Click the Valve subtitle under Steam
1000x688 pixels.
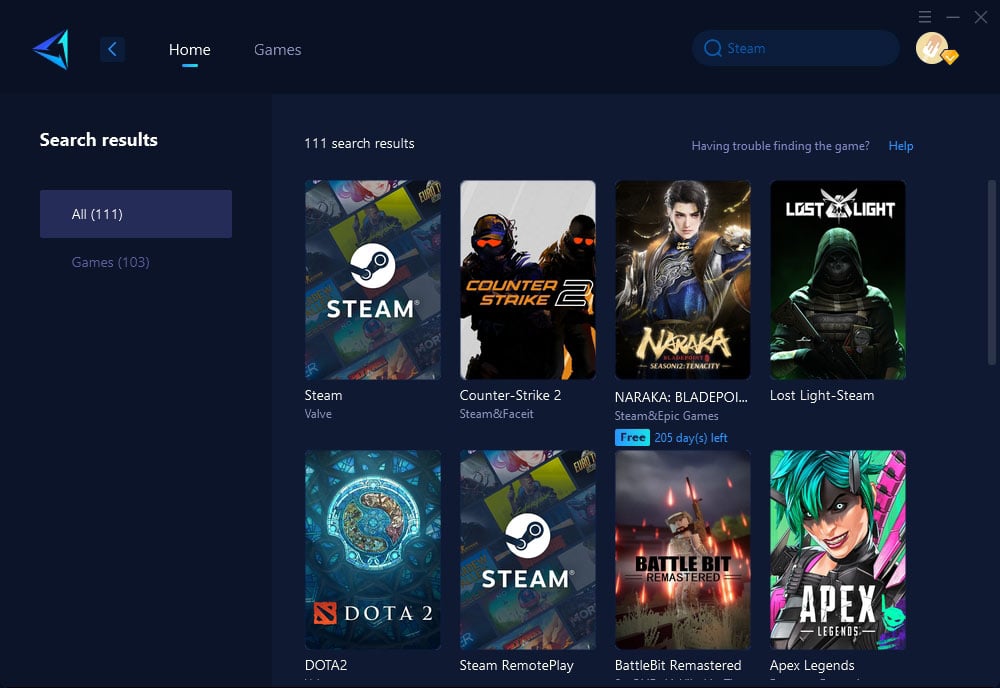[x=318, y=414]
